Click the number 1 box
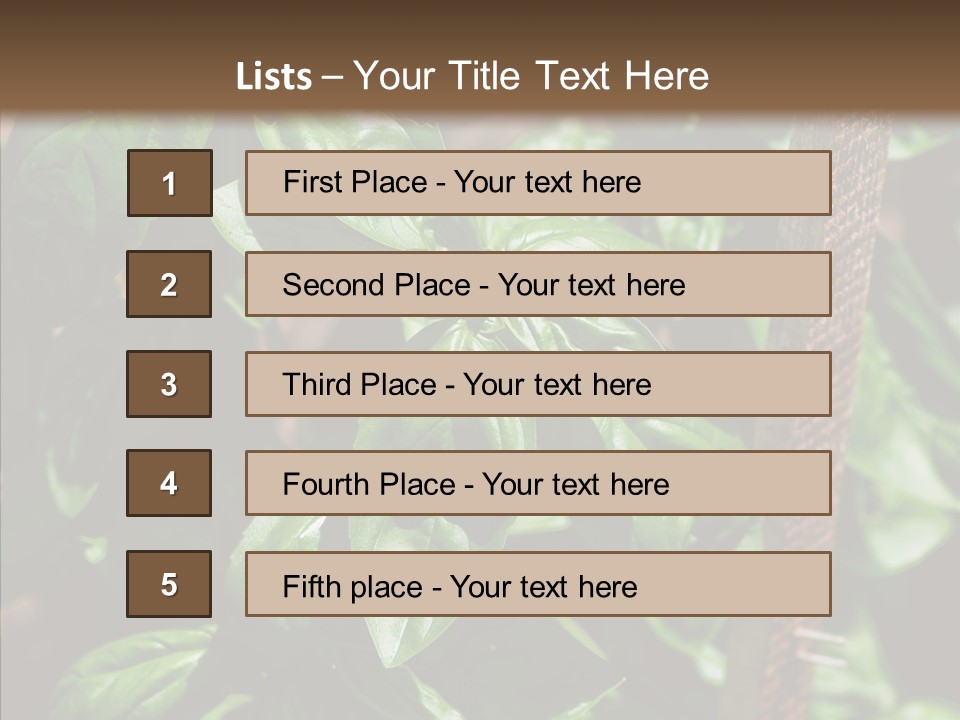 click(x=169, y=183)
